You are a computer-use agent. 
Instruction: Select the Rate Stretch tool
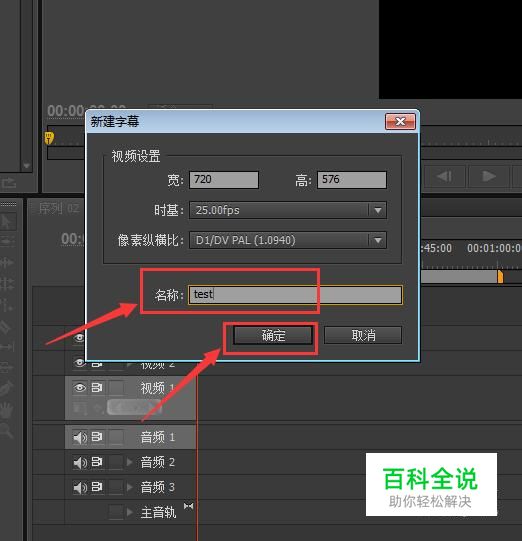pos(7,305)
